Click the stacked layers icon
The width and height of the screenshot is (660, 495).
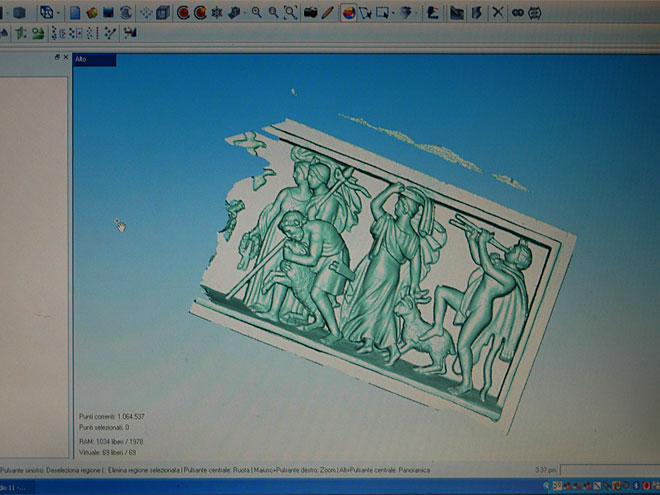(x=405, y=13)
